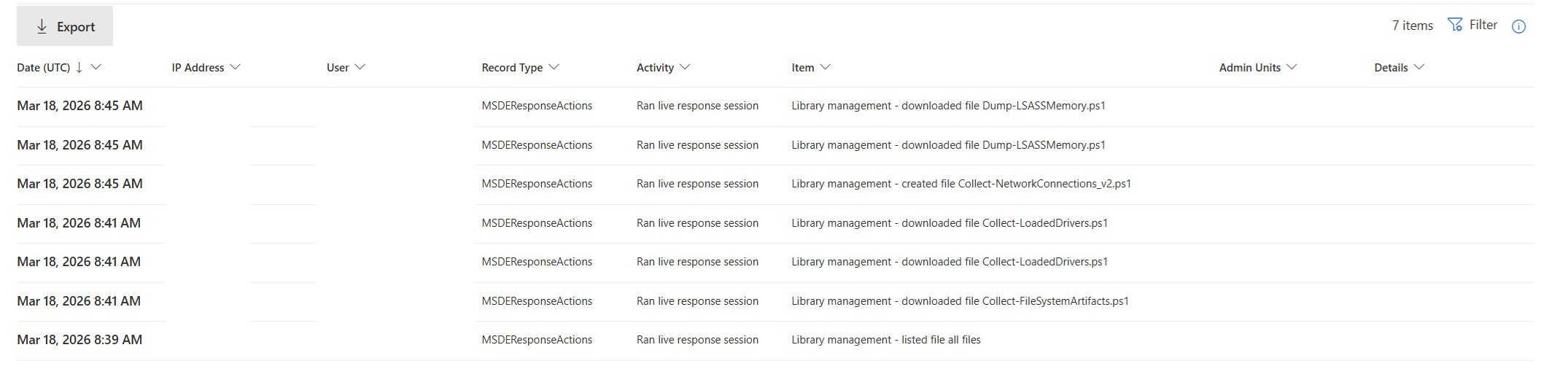
Task: Open the Collect-FileSystemArtifacts.ps1 download record
Action: (x=960, y=301)
